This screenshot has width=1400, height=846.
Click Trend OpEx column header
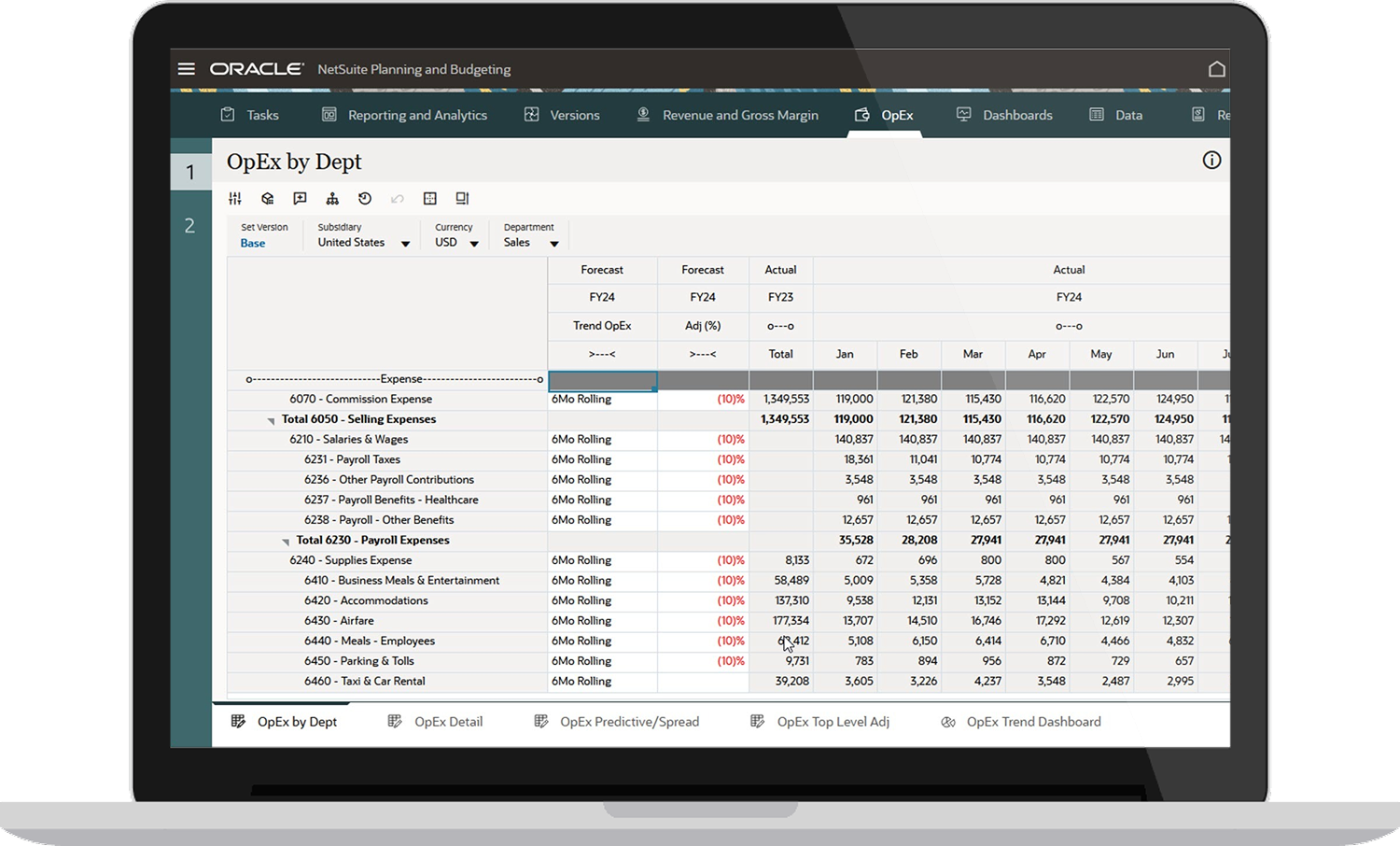[x=602, y=326]
